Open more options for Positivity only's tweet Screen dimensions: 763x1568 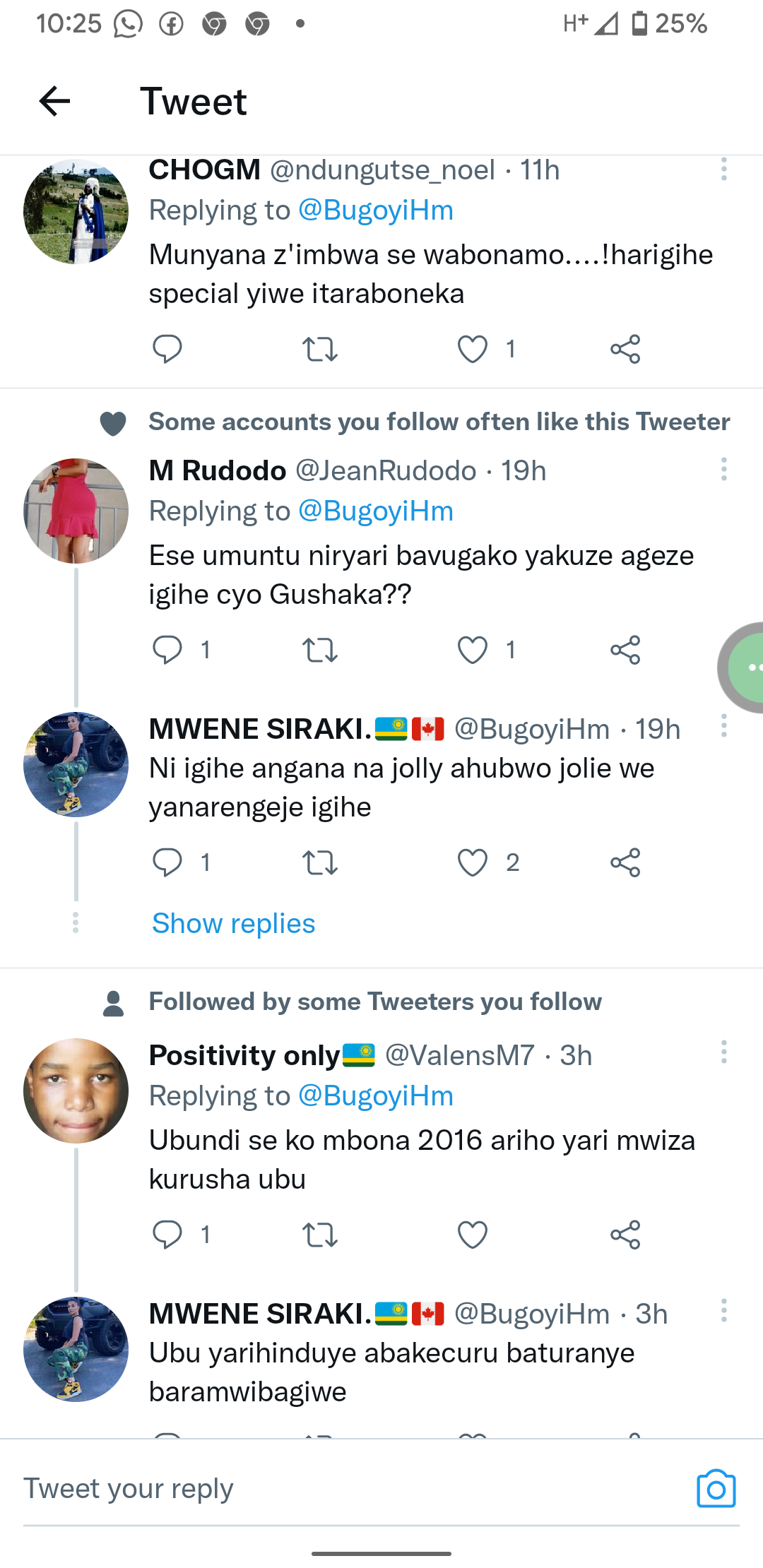click(723, 1052)
